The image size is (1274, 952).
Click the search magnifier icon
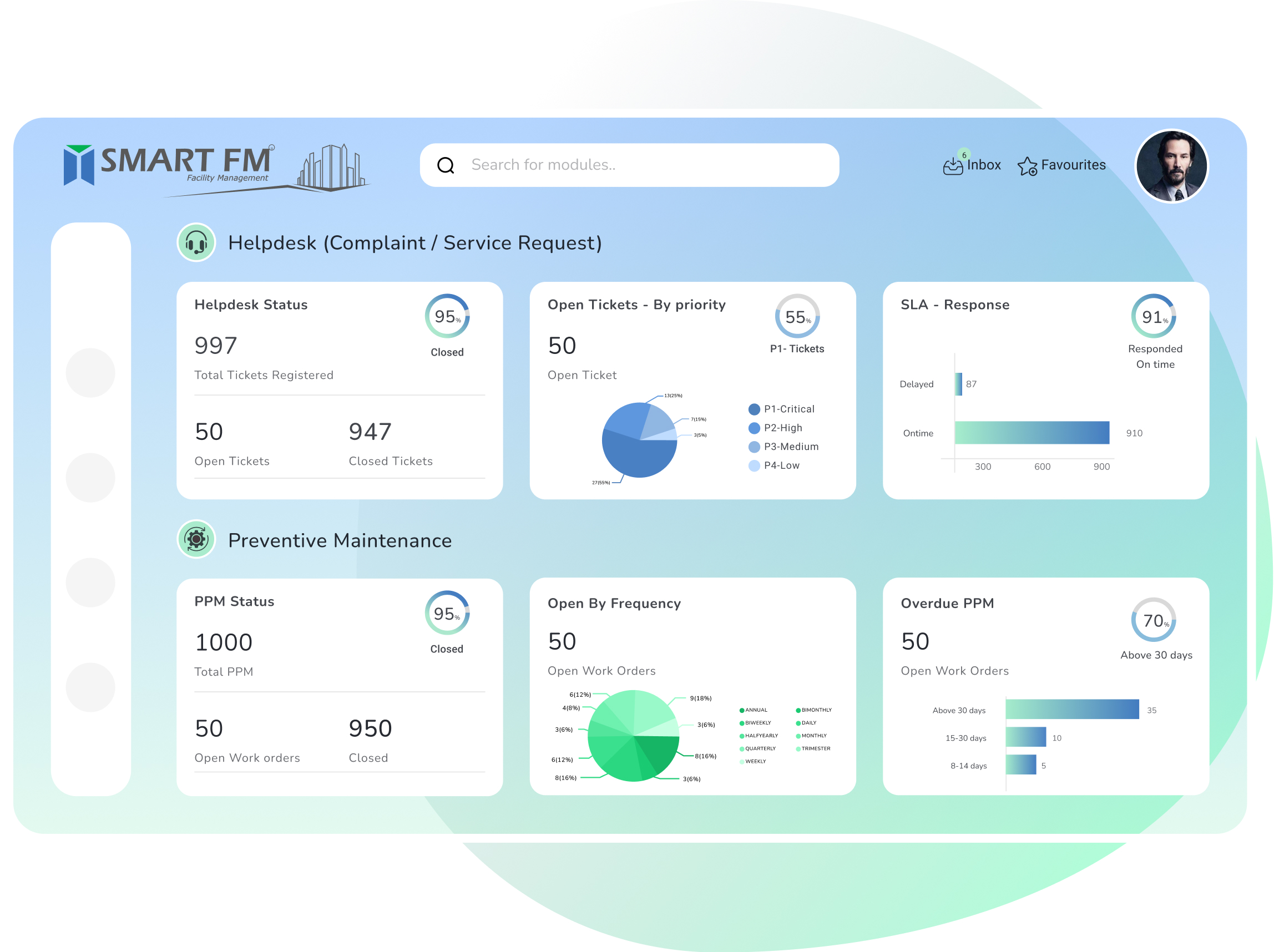(446, 165)
